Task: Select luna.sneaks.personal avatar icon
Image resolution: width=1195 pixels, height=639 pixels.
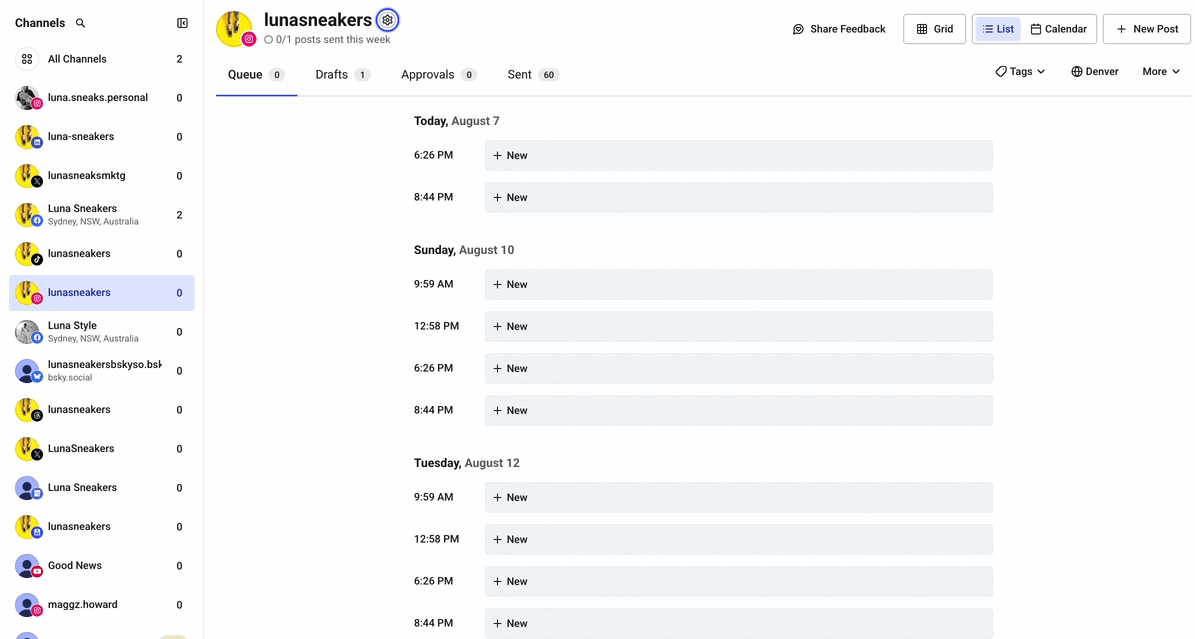Action: tap(27, 98)
